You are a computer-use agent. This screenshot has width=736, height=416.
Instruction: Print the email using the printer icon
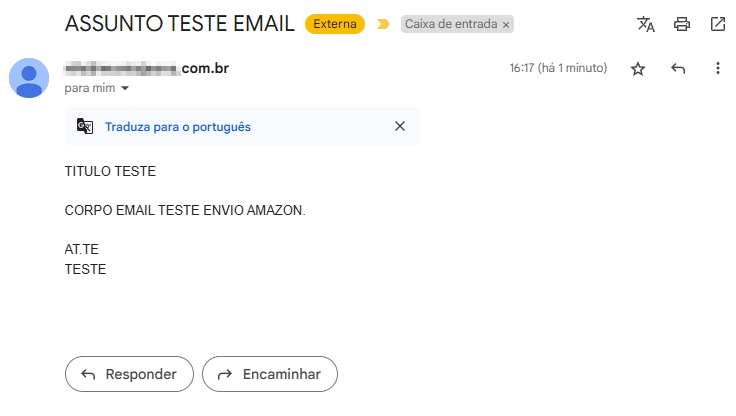click(682, 24)
